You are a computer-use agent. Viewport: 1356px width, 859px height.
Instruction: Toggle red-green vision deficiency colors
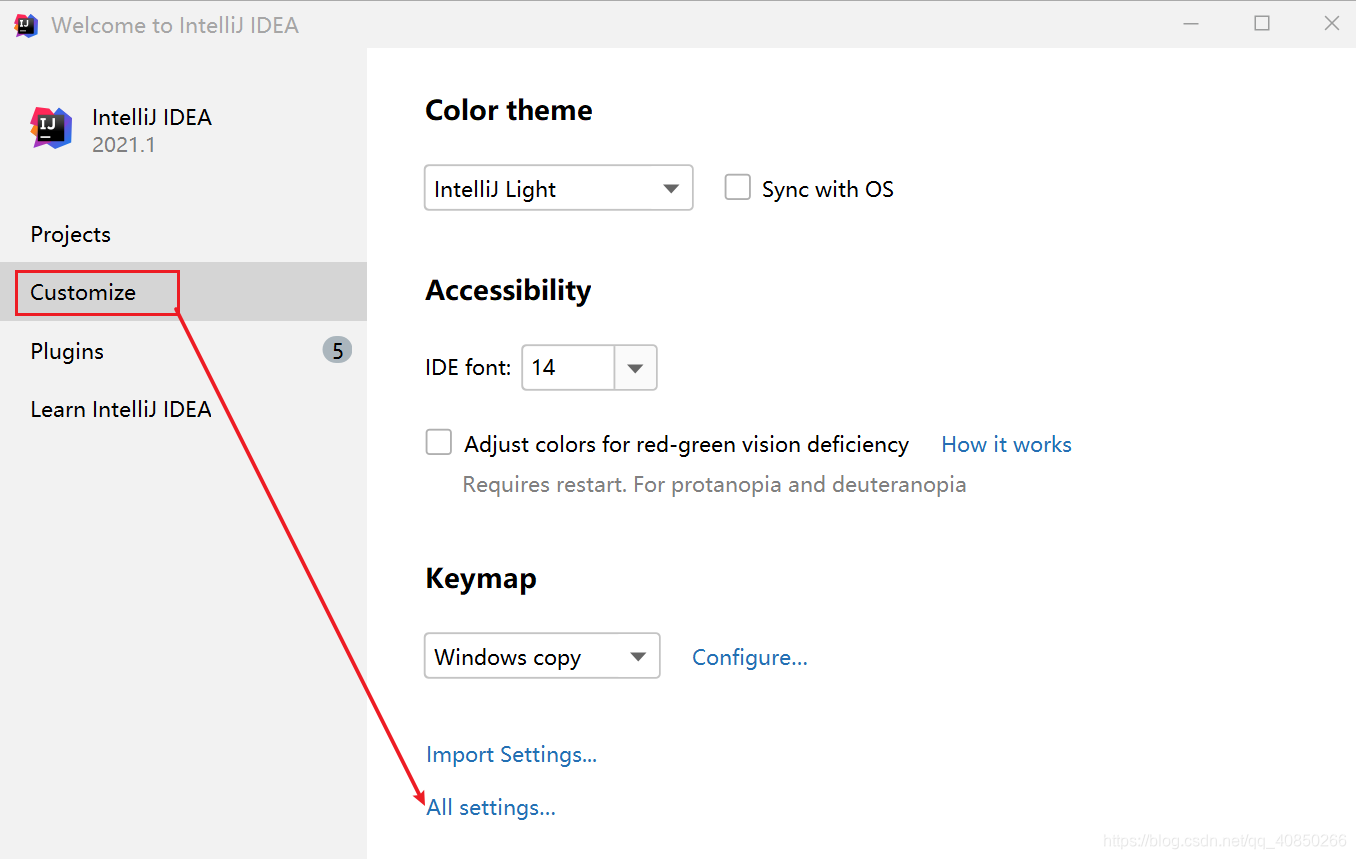pos(439,442)
